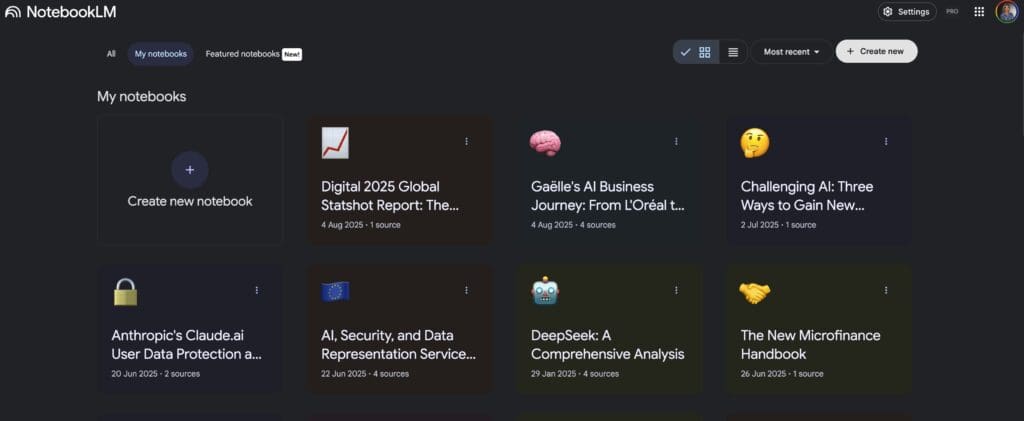The height and width of the screenshot is (421, 1024).
Task: Click the padlock emoji on Anthropic notebook
Action: [125, 292]
